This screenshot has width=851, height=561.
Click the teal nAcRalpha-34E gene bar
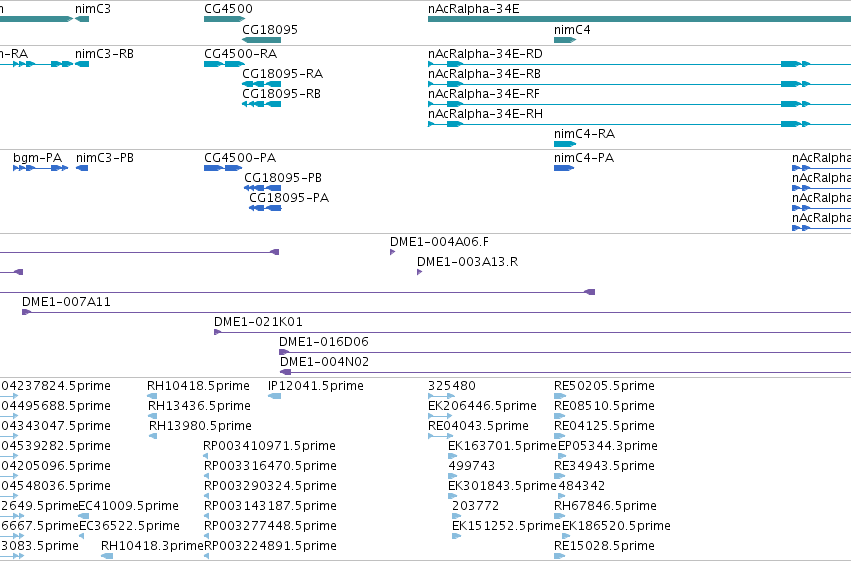point(639,20)
